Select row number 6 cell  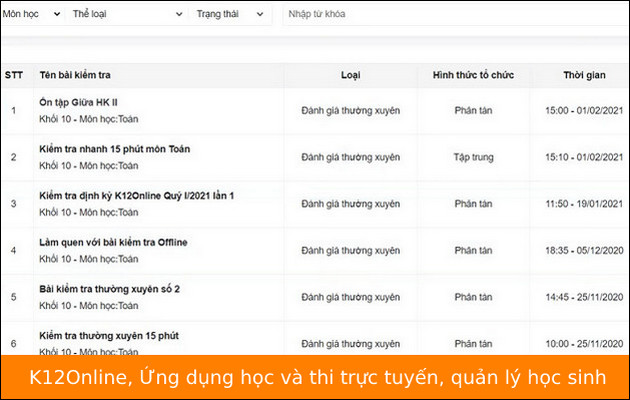(x=14, y=343)
